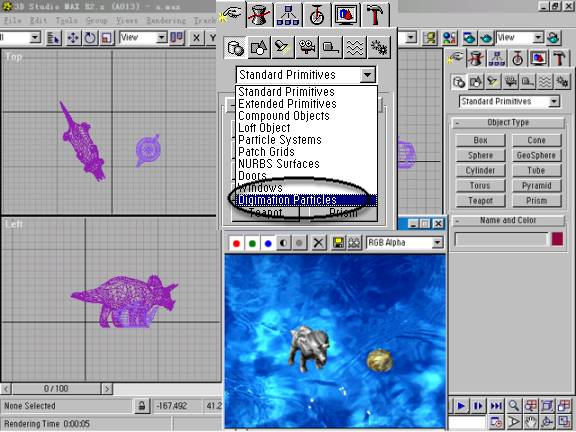This screenshot has height=432, width=576.
Task: Click the Cylinder button
Action: pyautogui.click(x=480, y=170)
